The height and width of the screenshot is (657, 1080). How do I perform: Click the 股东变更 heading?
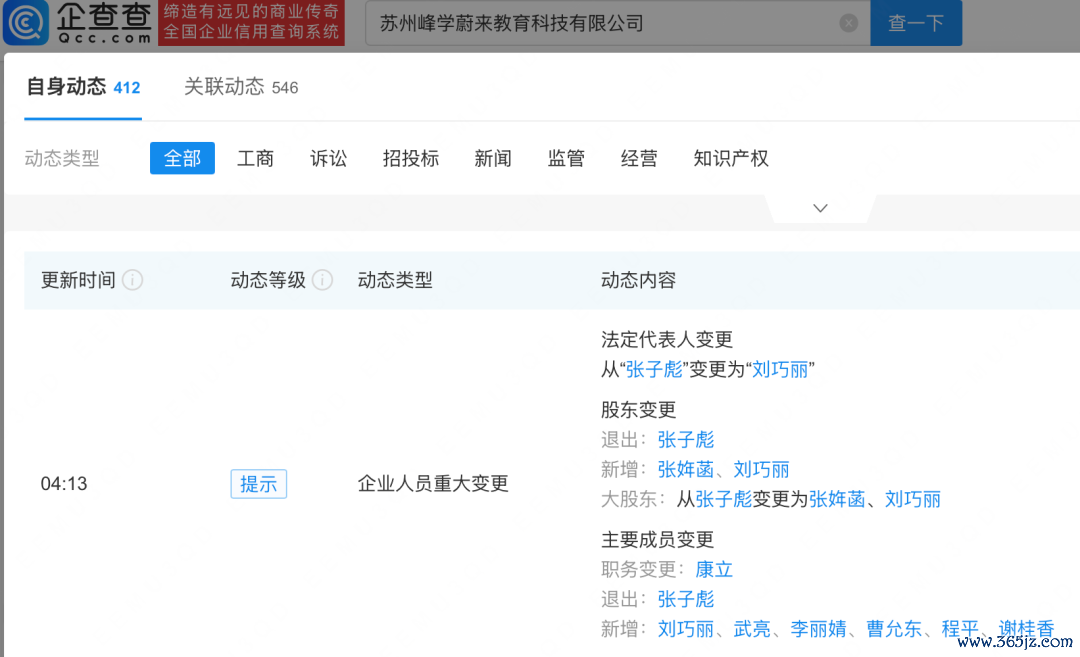coord(638,410)
